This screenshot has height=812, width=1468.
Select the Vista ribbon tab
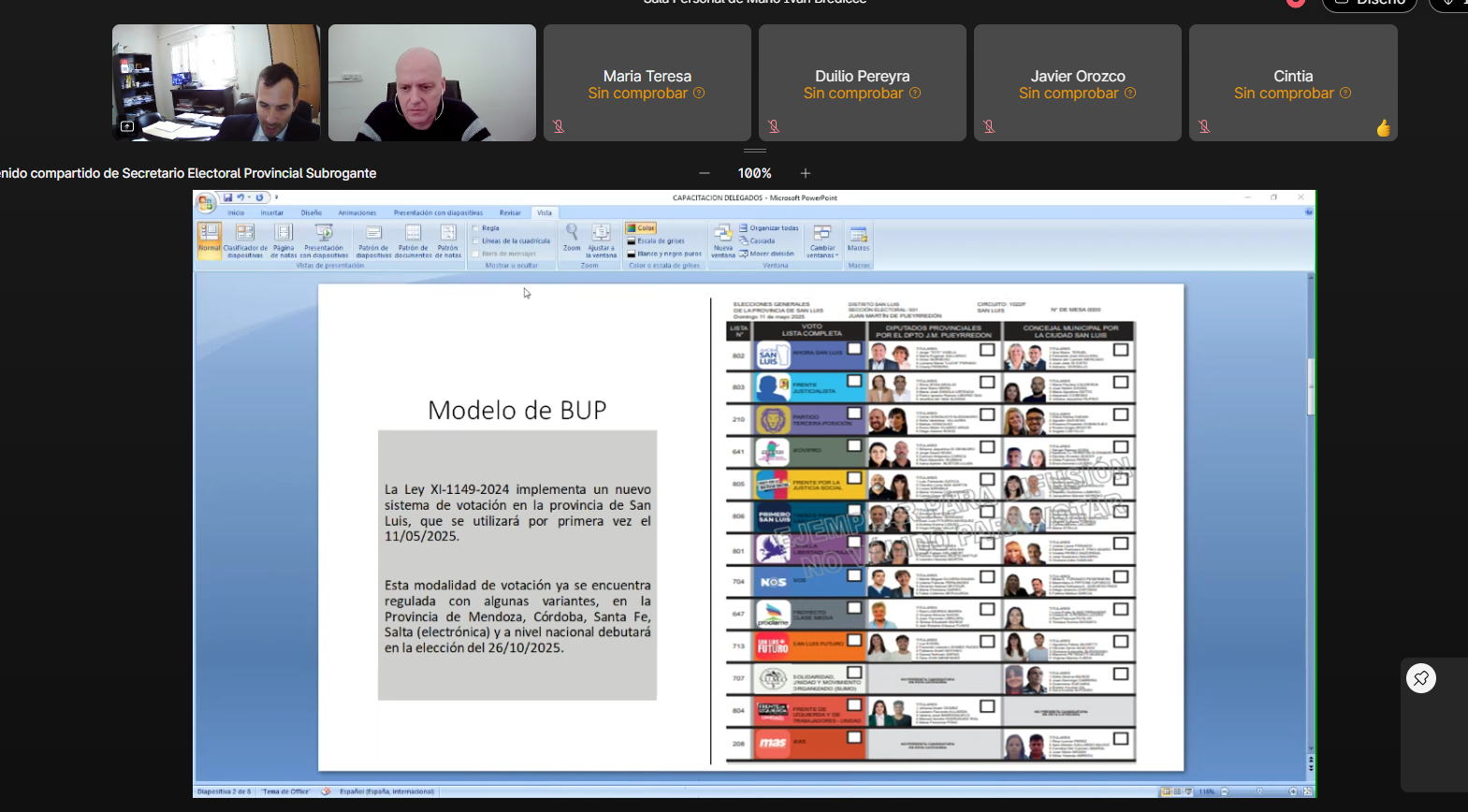[x=545, y=212]
